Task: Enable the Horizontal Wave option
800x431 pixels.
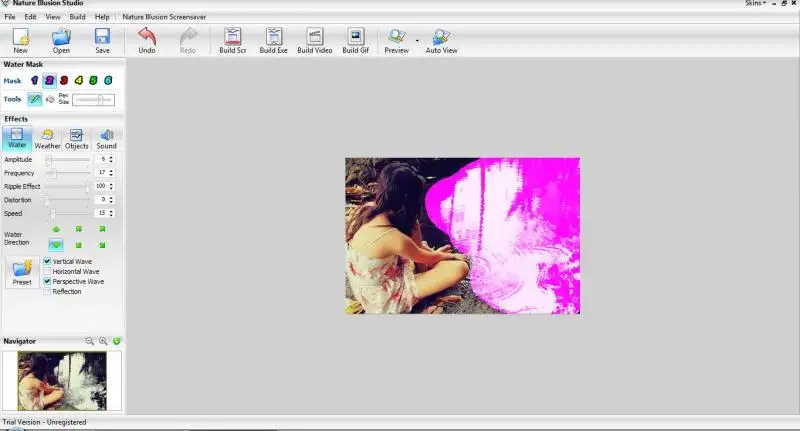Action: (x=47, y=271)
